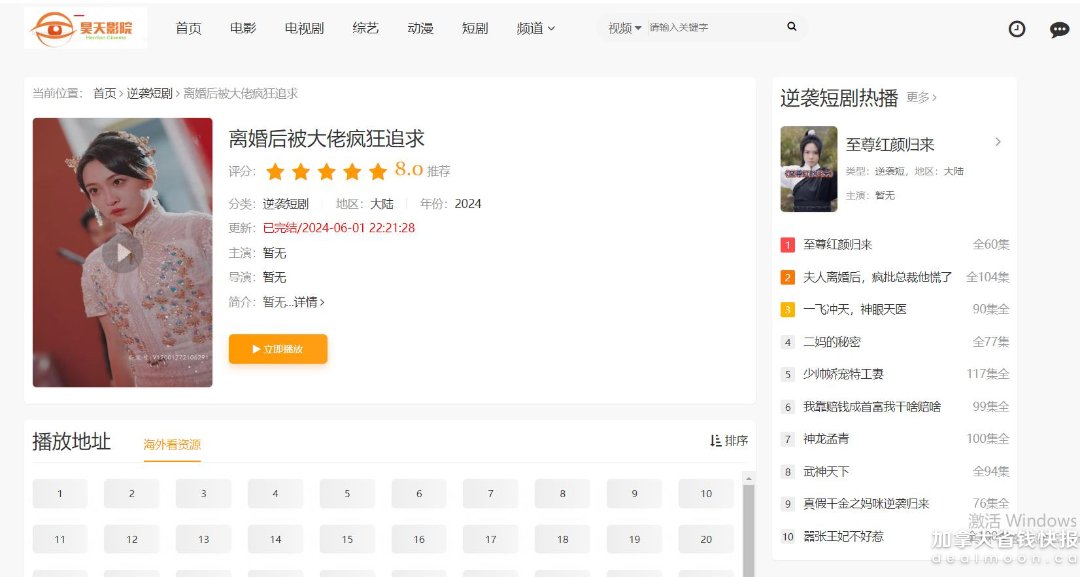Click the arrow icon beside 至尊红颜归来

[997, 142]
